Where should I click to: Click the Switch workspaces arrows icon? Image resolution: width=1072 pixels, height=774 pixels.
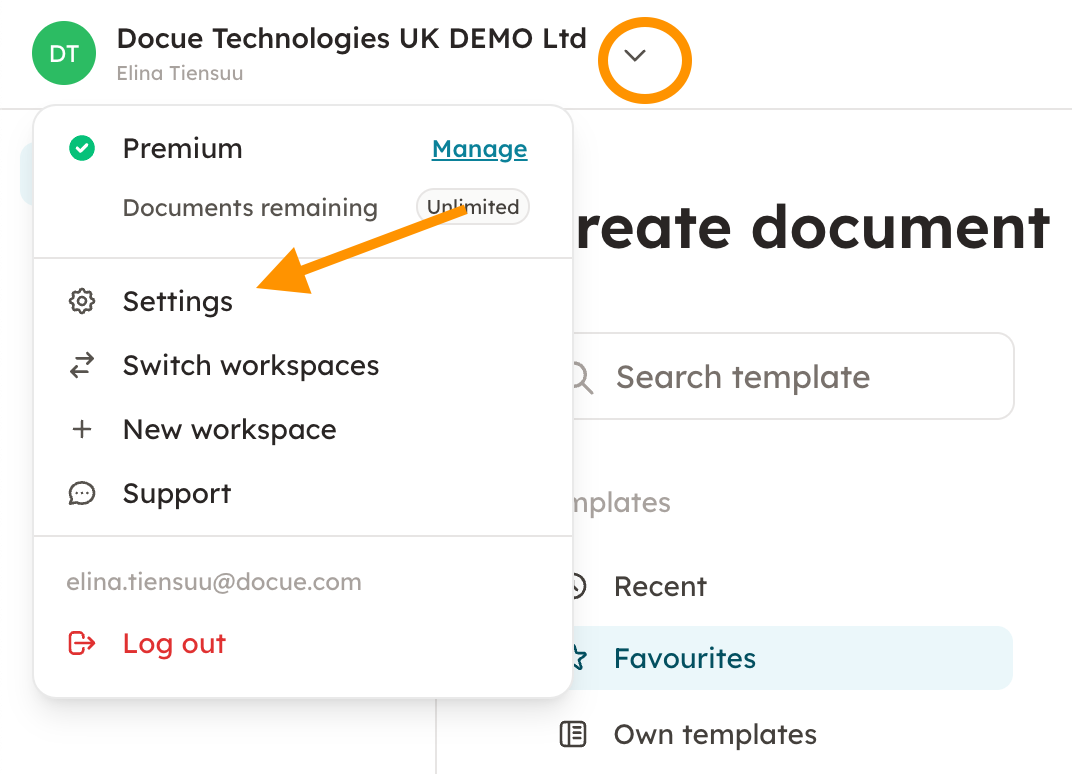coord(82,366)
